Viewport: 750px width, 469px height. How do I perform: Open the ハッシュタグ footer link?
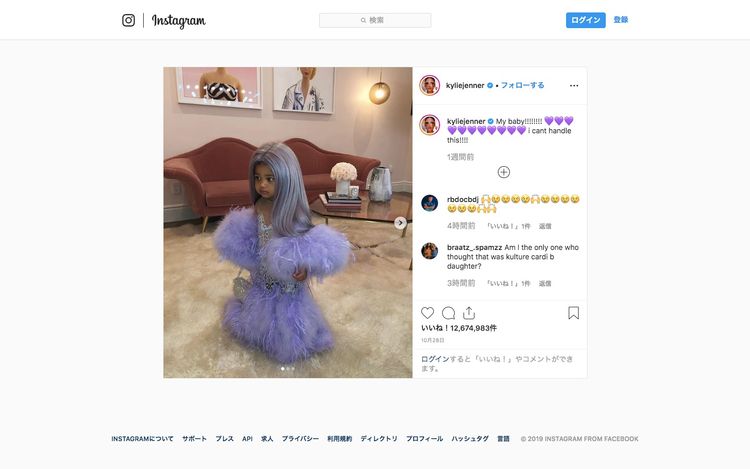pos(470,438)
